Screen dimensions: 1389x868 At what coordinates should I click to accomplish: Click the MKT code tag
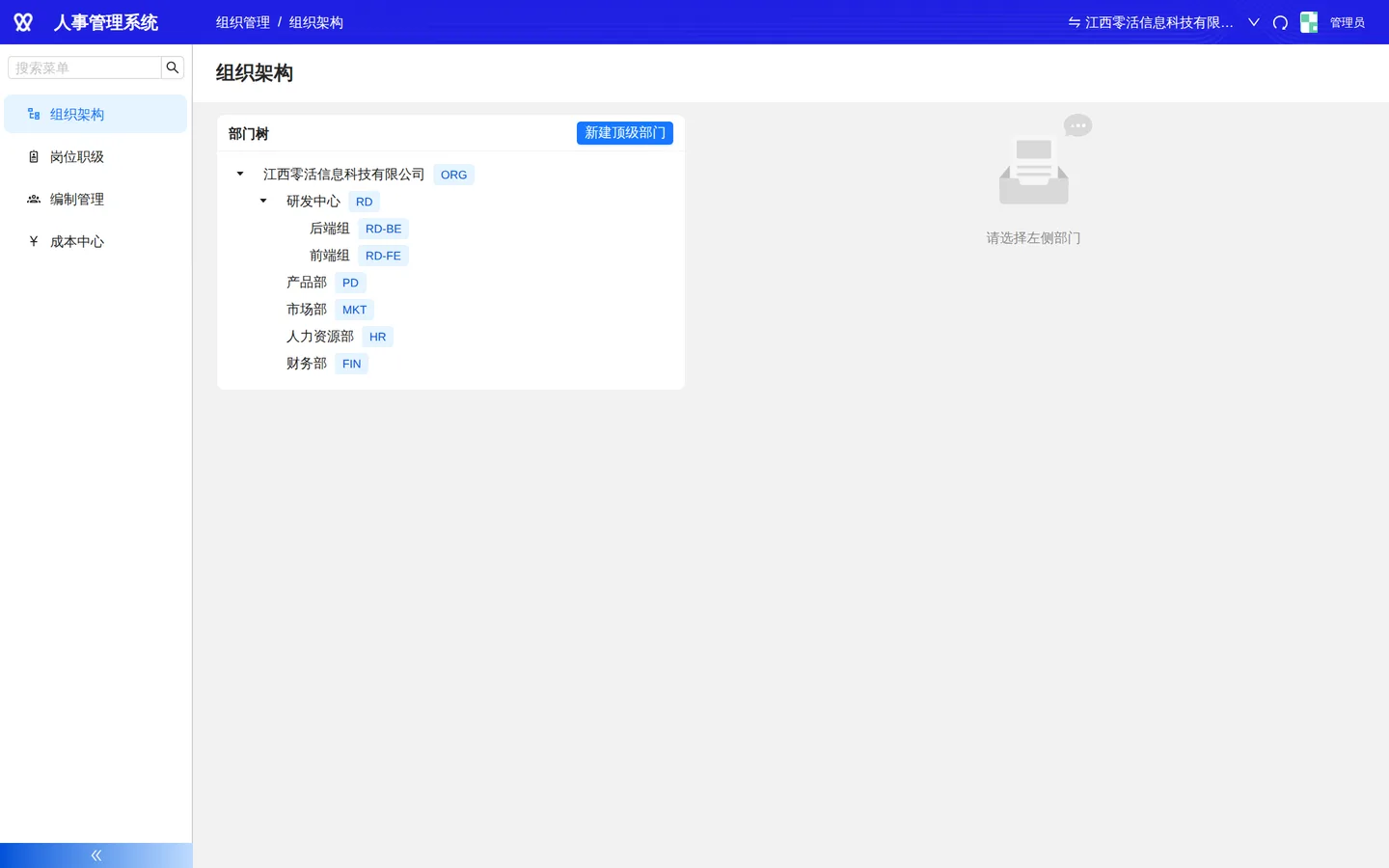point(354,310)
